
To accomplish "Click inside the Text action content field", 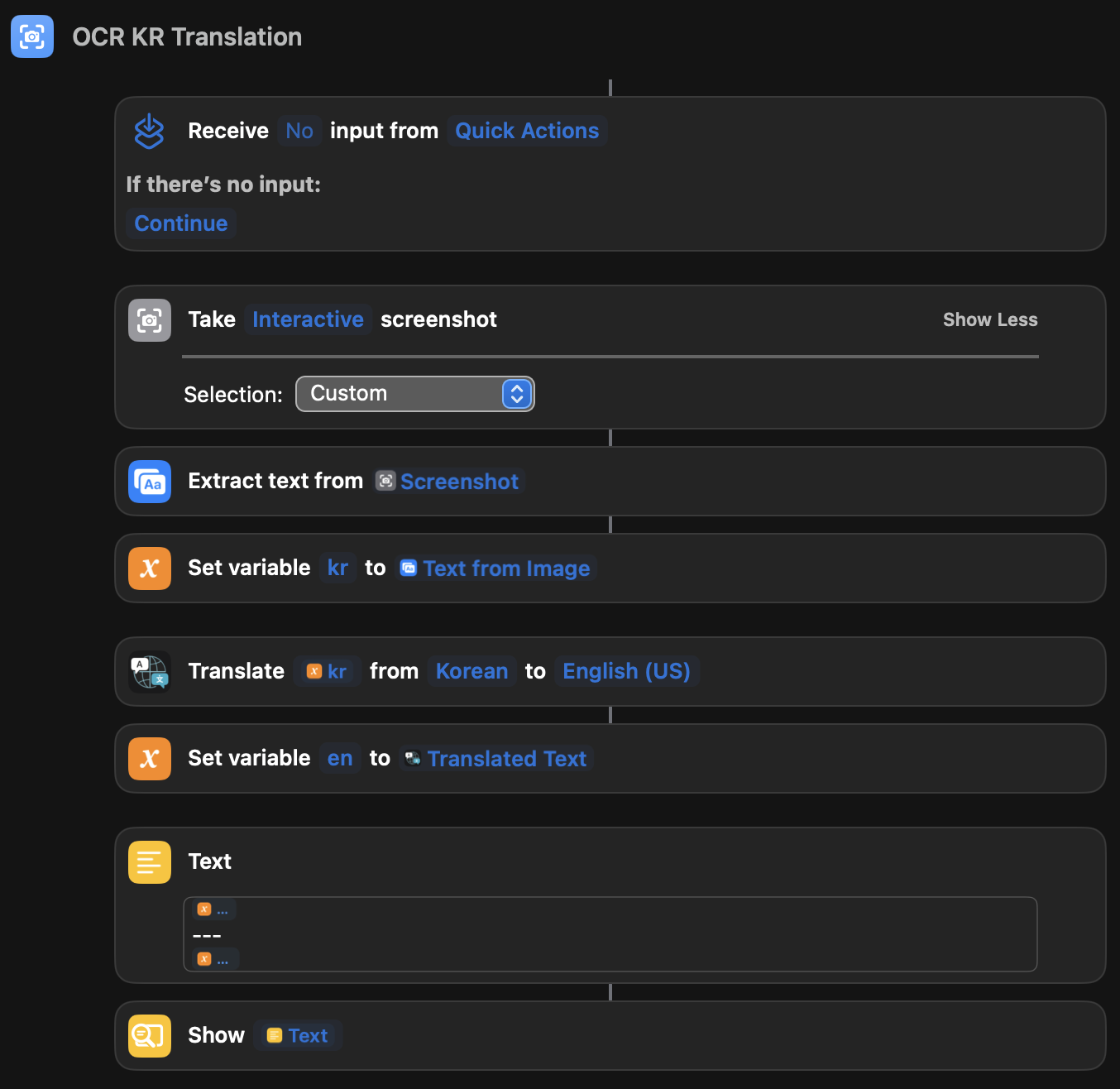I will [609, 934].
